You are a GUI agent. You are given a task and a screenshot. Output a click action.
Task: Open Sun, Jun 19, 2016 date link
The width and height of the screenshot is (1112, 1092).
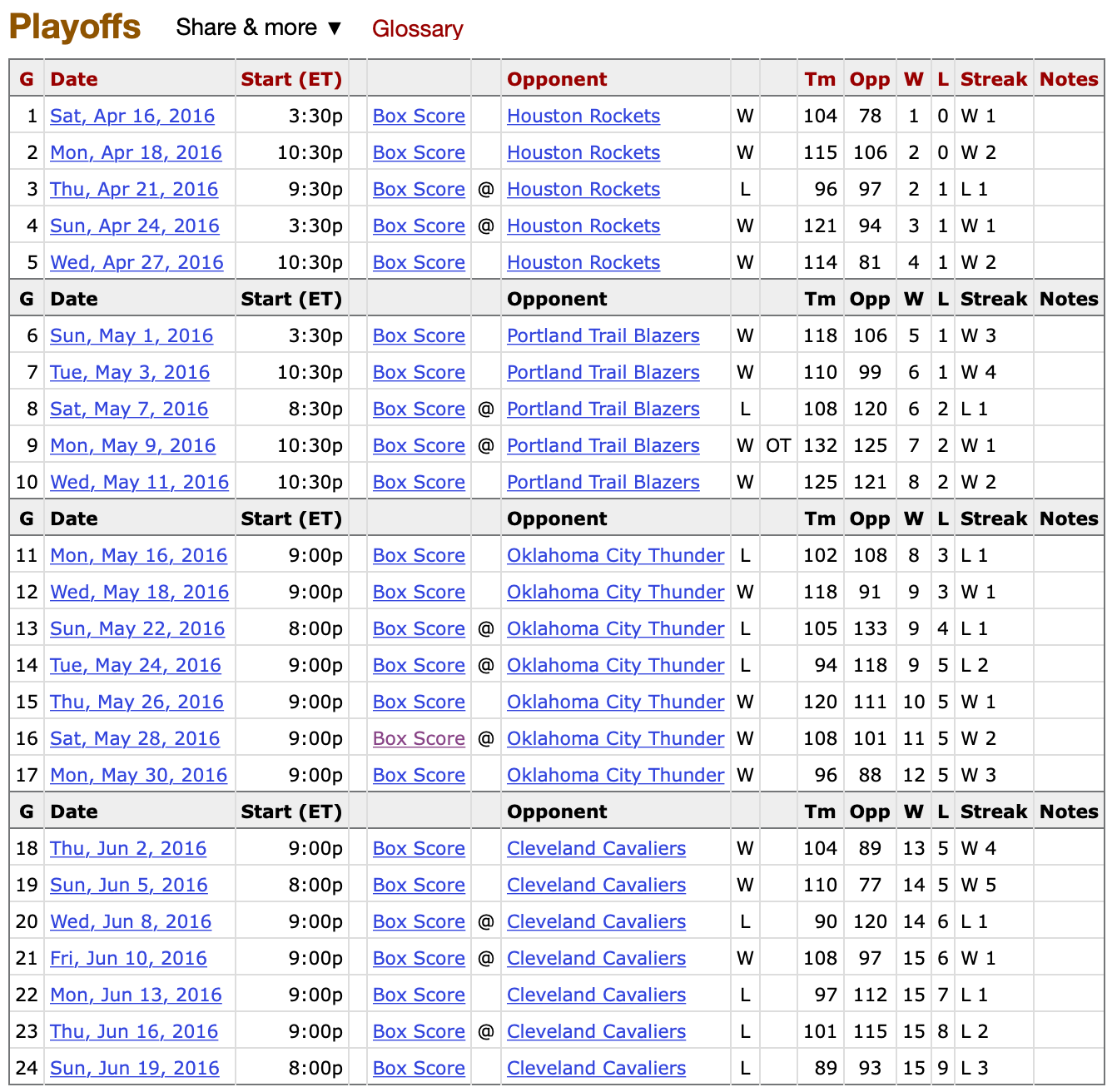coord(135,1068)
